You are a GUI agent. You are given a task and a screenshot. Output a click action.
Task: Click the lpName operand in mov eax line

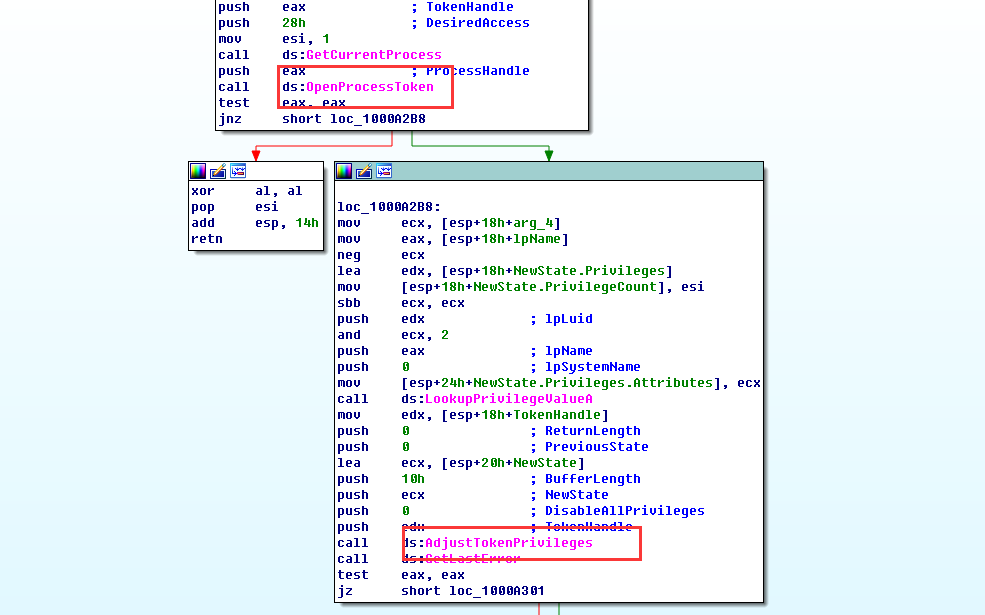537,239
